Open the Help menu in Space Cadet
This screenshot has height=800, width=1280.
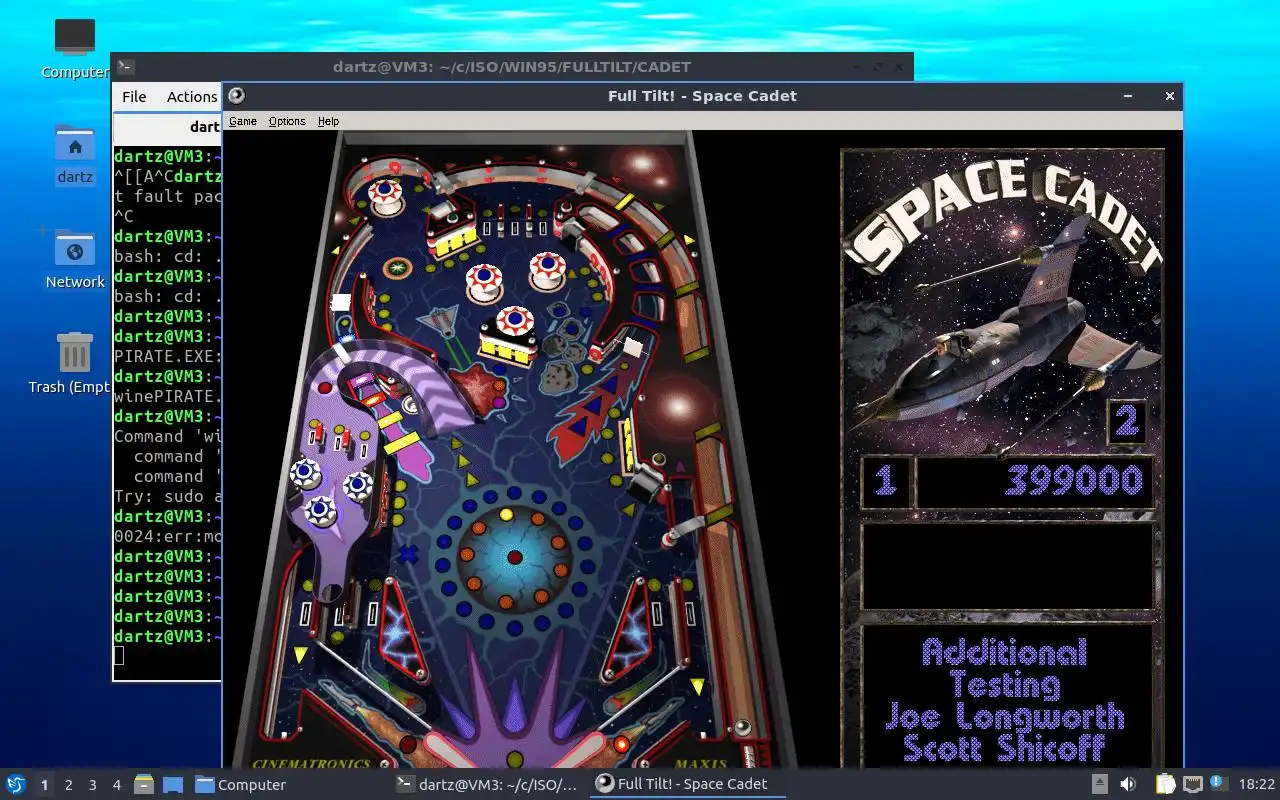[x=328, y=121]
